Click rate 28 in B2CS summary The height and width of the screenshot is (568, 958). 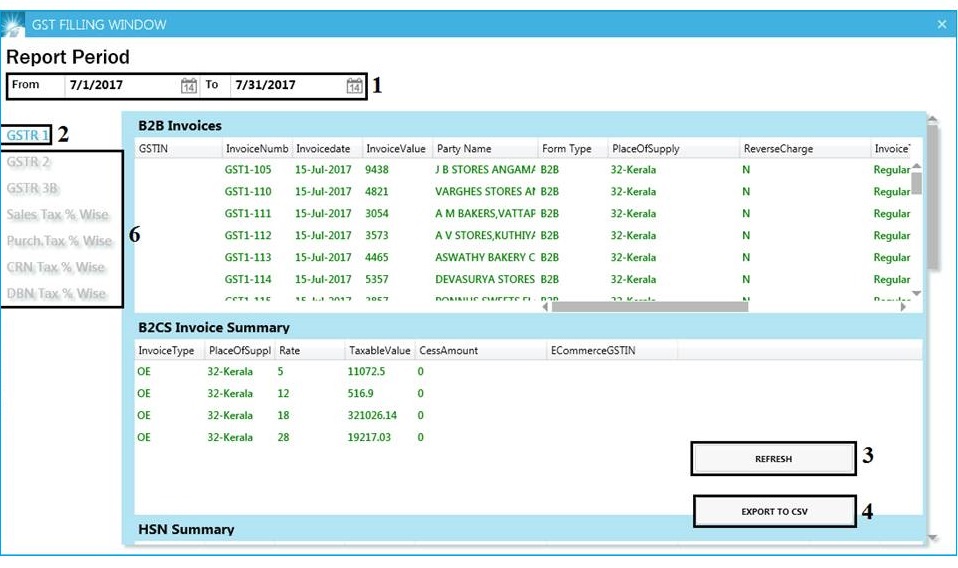point(283,437)
